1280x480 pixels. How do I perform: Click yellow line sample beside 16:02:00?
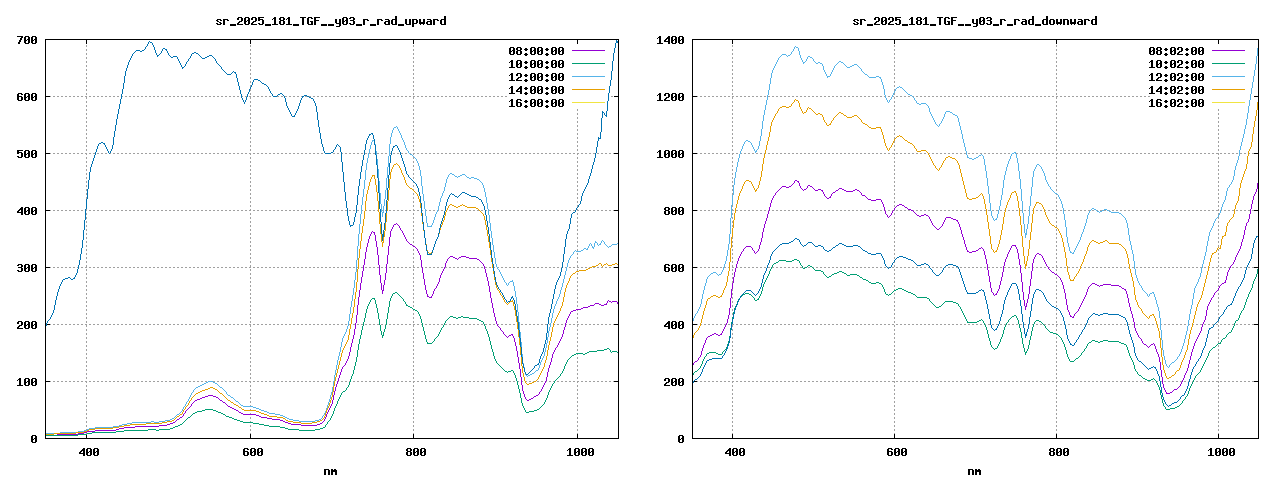(1229, 102)
